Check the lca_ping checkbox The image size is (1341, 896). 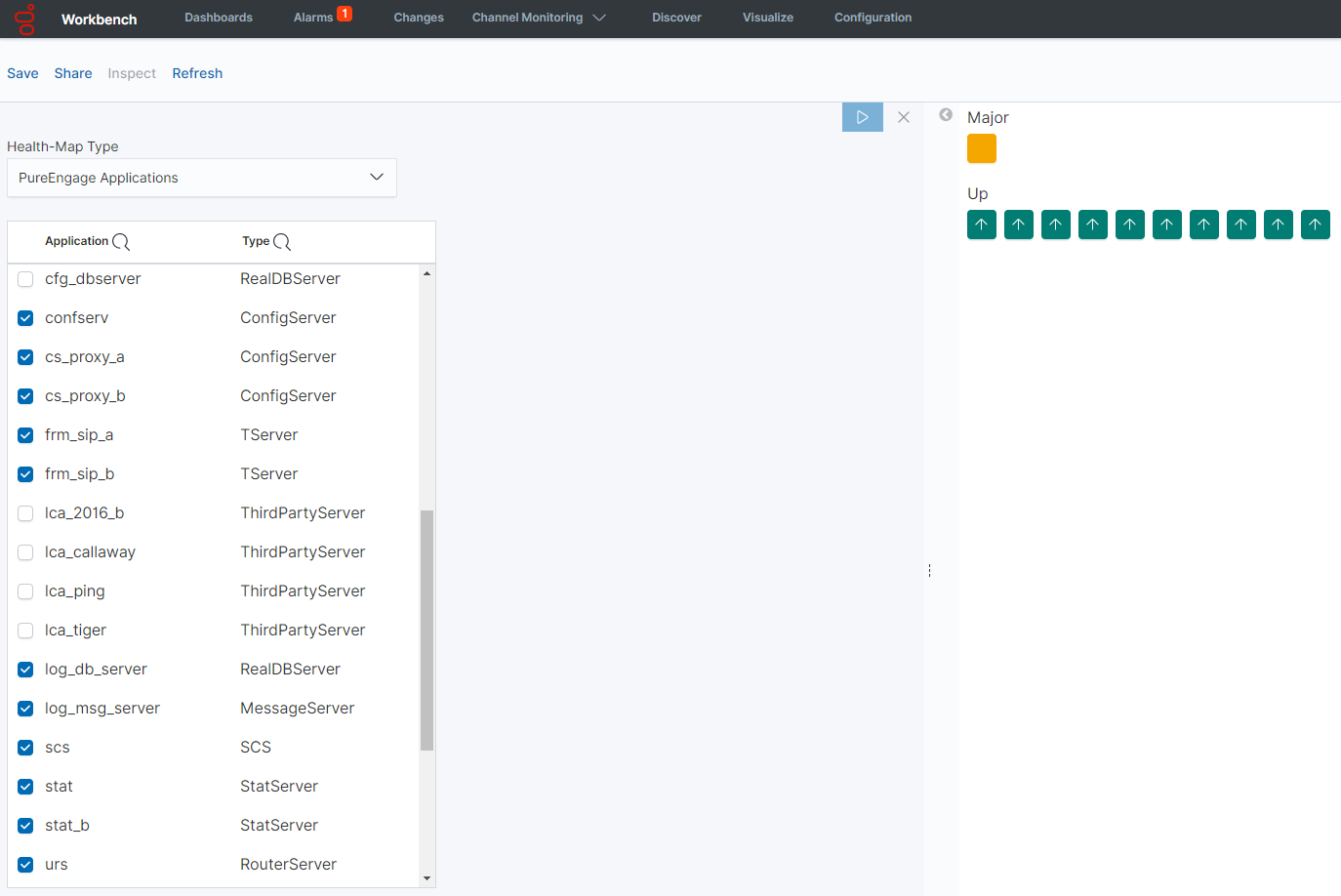(25, 591)
